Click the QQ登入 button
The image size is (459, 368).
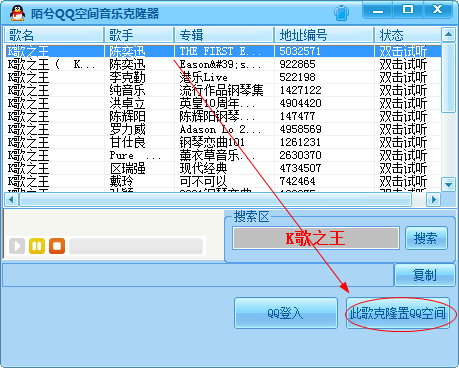286,313
